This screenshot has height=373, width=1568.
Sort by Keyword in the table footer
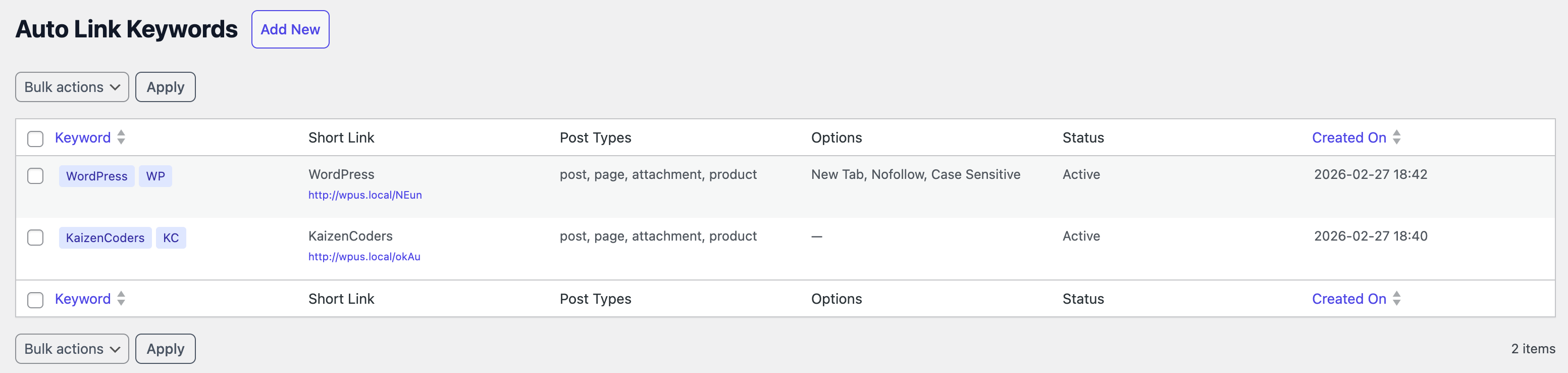click(x=83, y=299)
